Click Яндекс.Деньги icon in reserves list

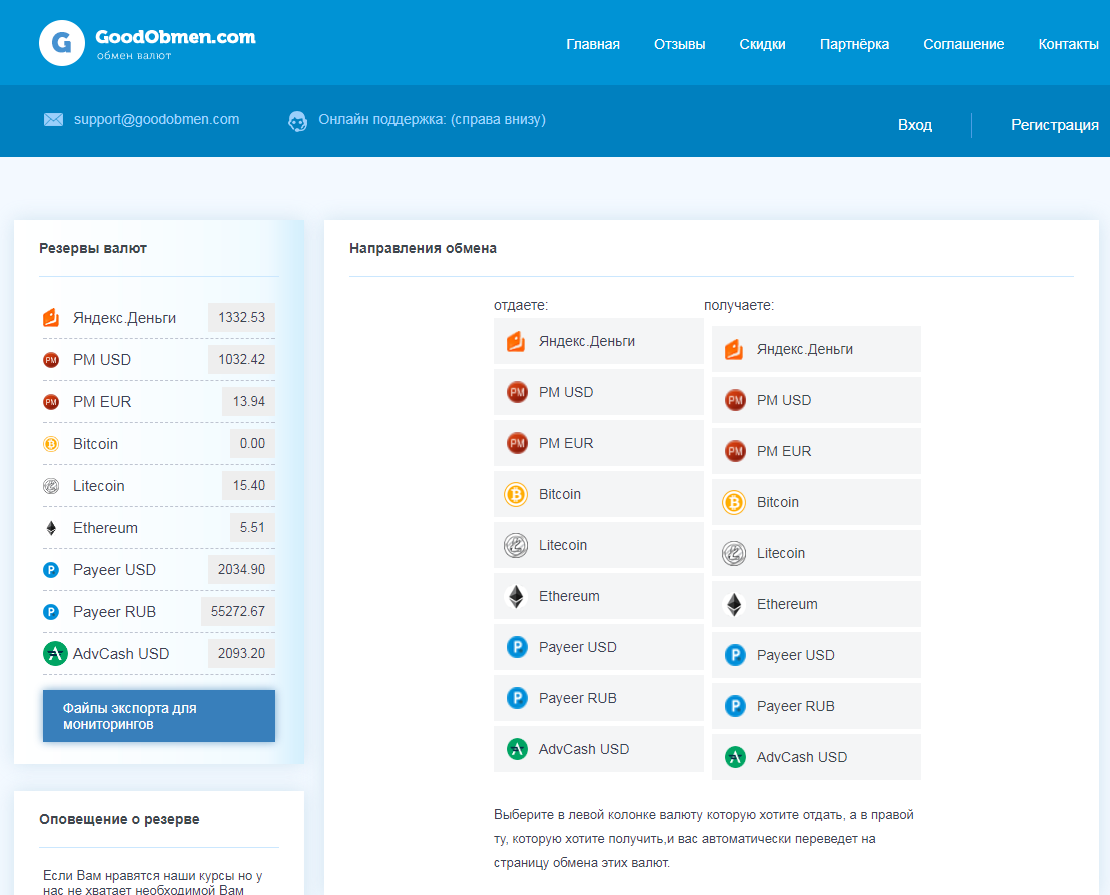pyautogui.click(x=51, y=318)
